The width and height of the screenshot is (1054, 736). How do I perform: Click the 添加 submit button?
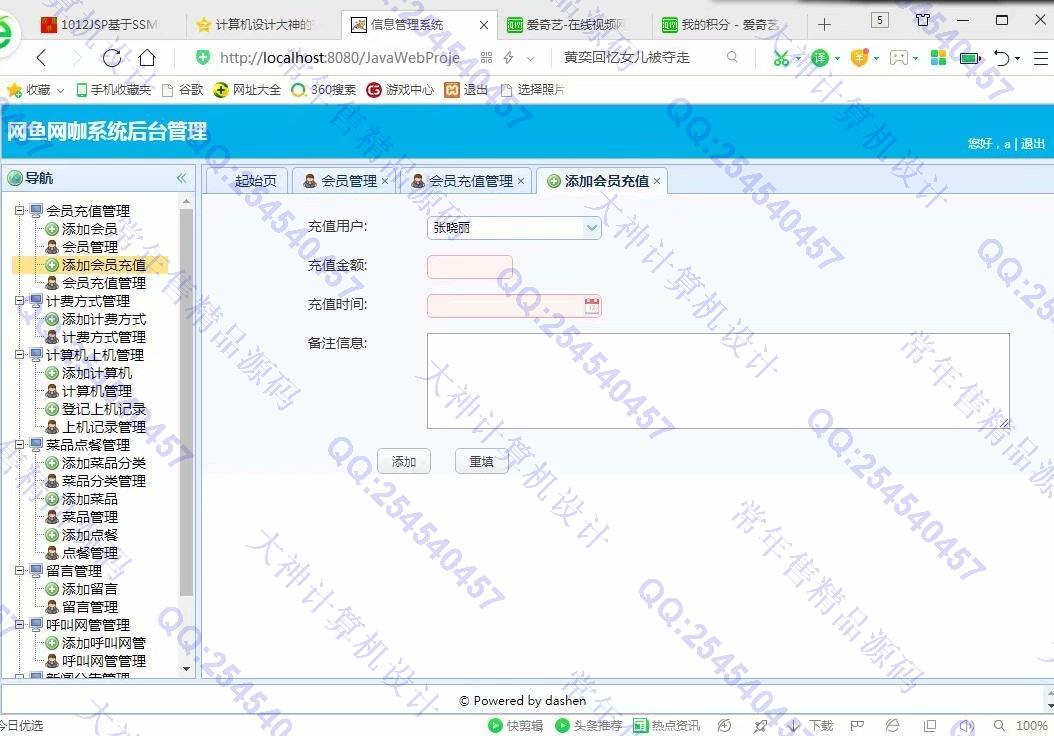pyautogui.click(x=404, y=461)
